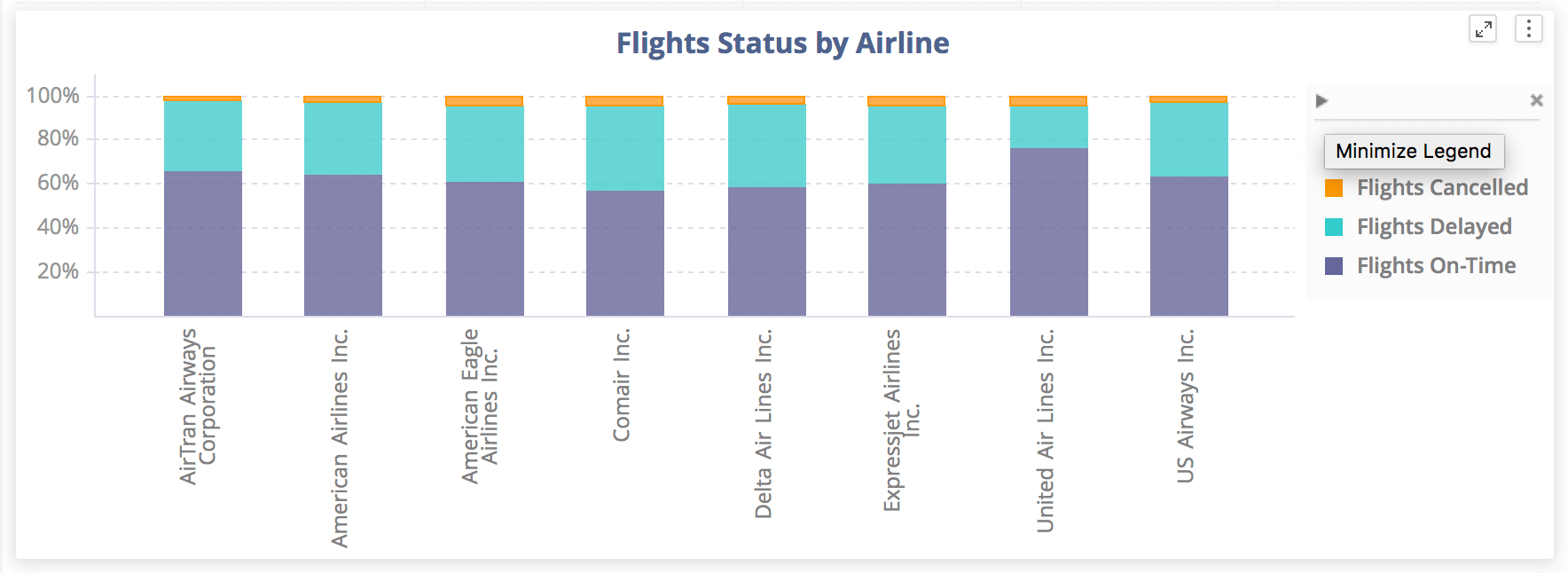Click Comair Inc. on-time purple bar
Image resolution: width=1568 pixels, height=573 pixels.
(625, 253)
